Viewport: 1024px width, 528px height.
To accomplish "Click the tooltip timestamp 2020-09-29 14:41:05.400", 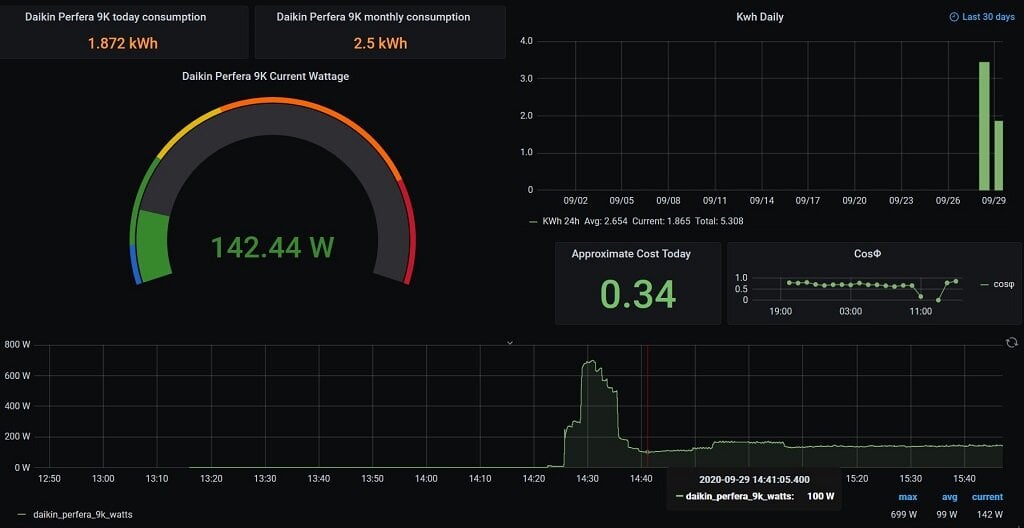I will coord(754,480).
